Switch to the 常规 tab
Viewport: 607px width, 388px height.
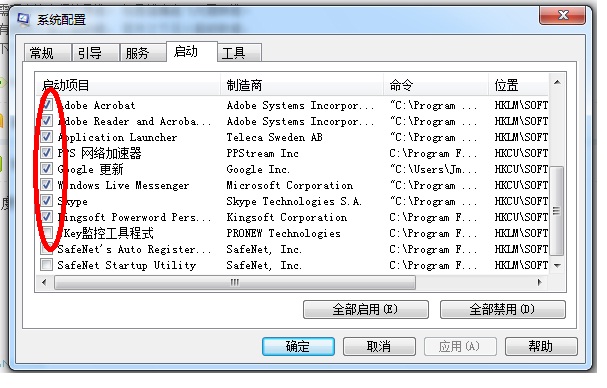pos(47,53)
